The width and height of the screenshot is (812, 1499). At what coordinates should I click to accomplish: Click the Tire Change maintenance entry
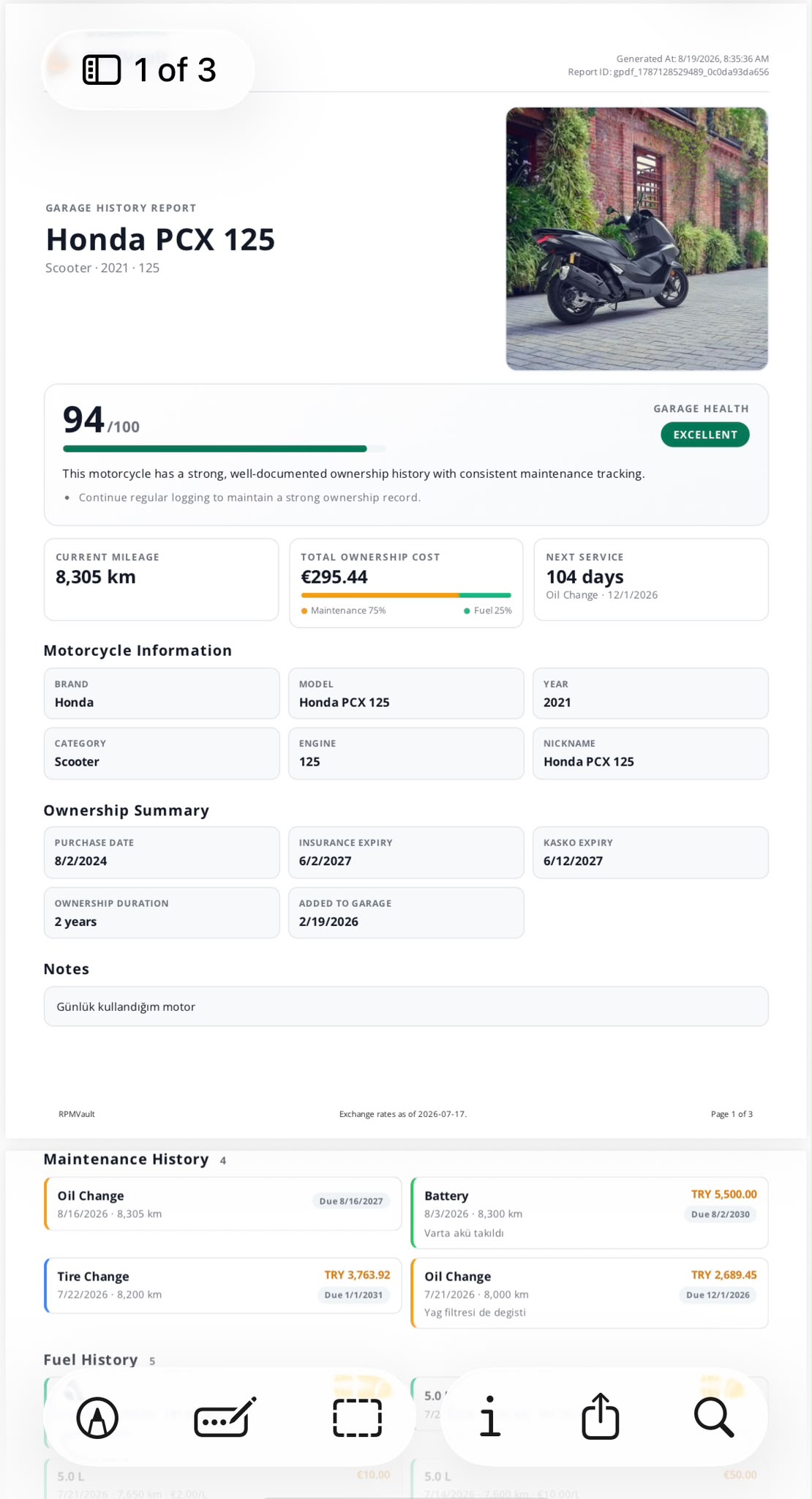pyautogui.click(x=222, y=1285)
